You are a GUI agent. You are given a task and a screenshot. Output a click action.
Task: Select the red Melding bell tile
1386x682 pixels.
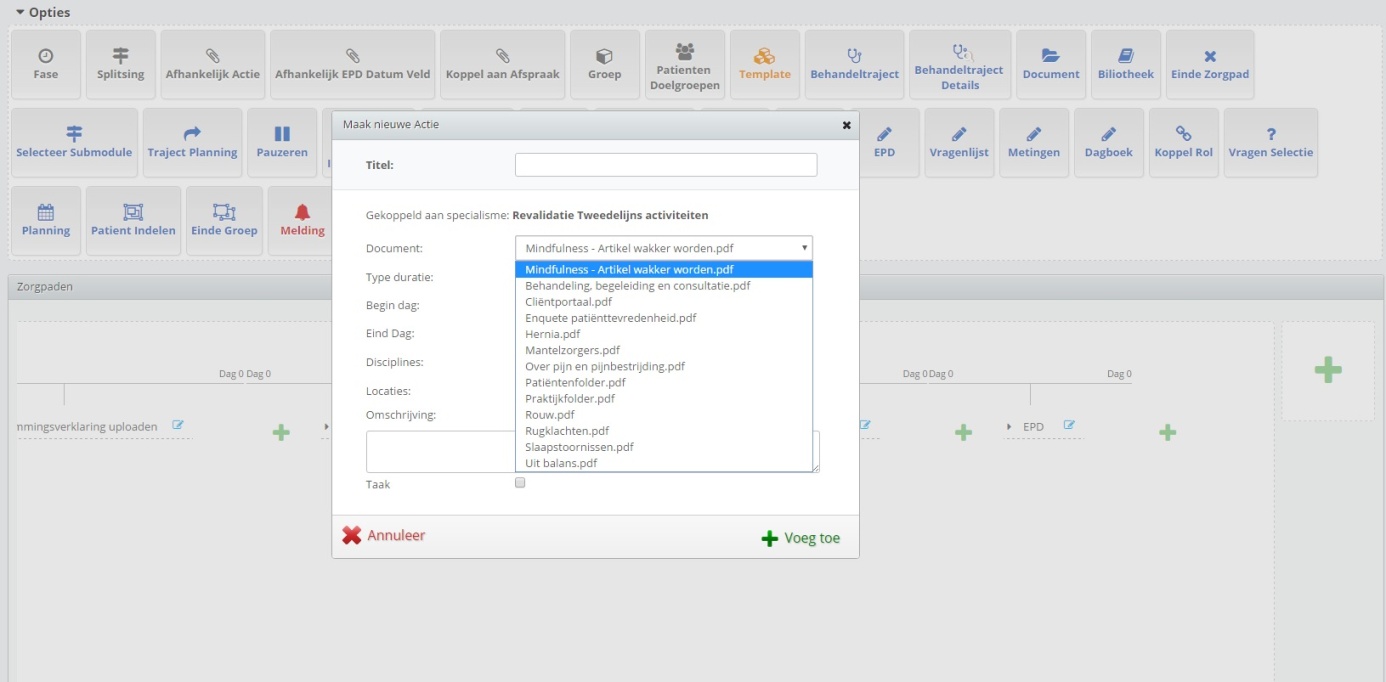click(x=302, y=221)
